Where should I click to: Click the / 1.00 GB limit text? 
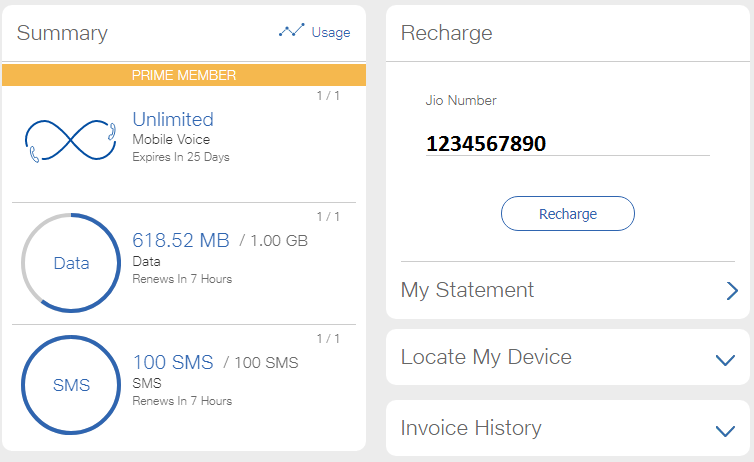pos(274,240)
